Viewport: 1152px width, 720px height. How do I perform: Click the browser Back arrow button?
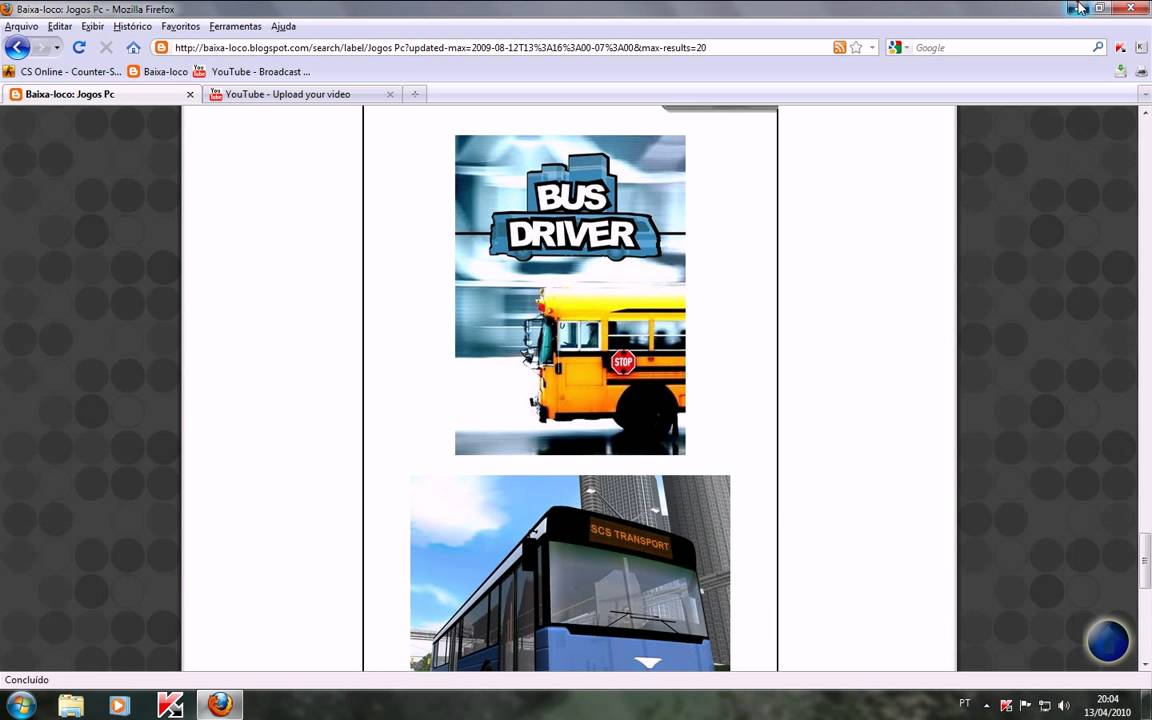(17, 47)
